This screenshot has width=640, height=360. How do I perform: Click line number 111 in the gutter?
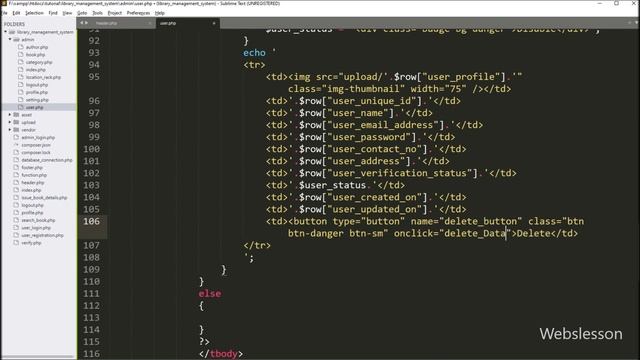click(x=91, y=293)
